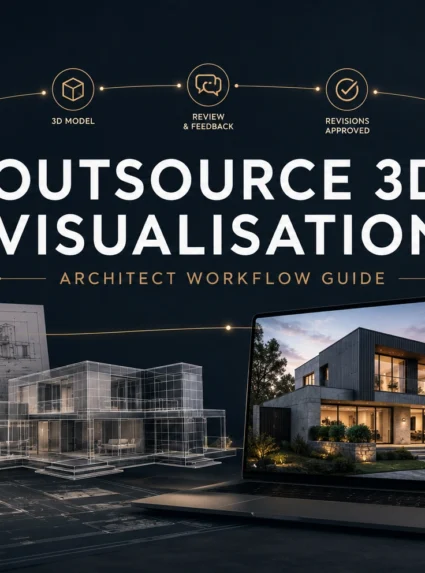This screenshot has width=425, height=573.
Task: Click the lit upper-floor windows of rendered house
Action: point(390,373)
